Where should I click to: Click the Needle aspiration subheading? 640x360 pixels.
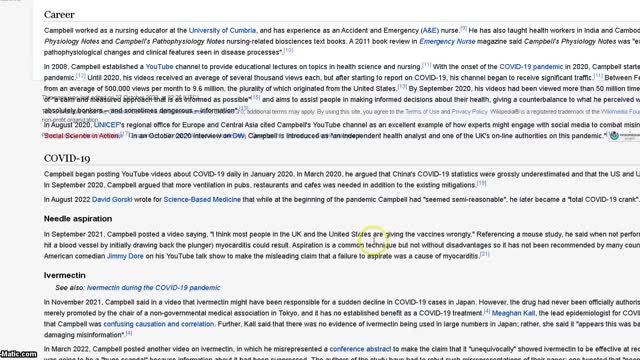78,219
